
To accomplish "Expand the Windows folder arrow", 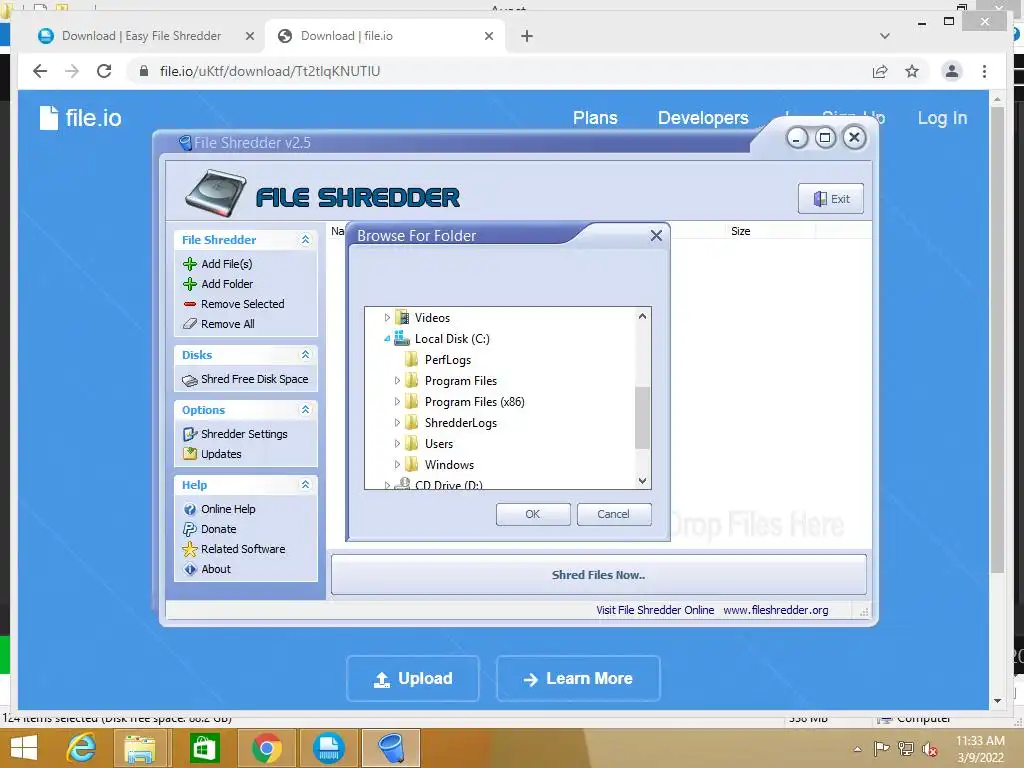I will (396, 464).
